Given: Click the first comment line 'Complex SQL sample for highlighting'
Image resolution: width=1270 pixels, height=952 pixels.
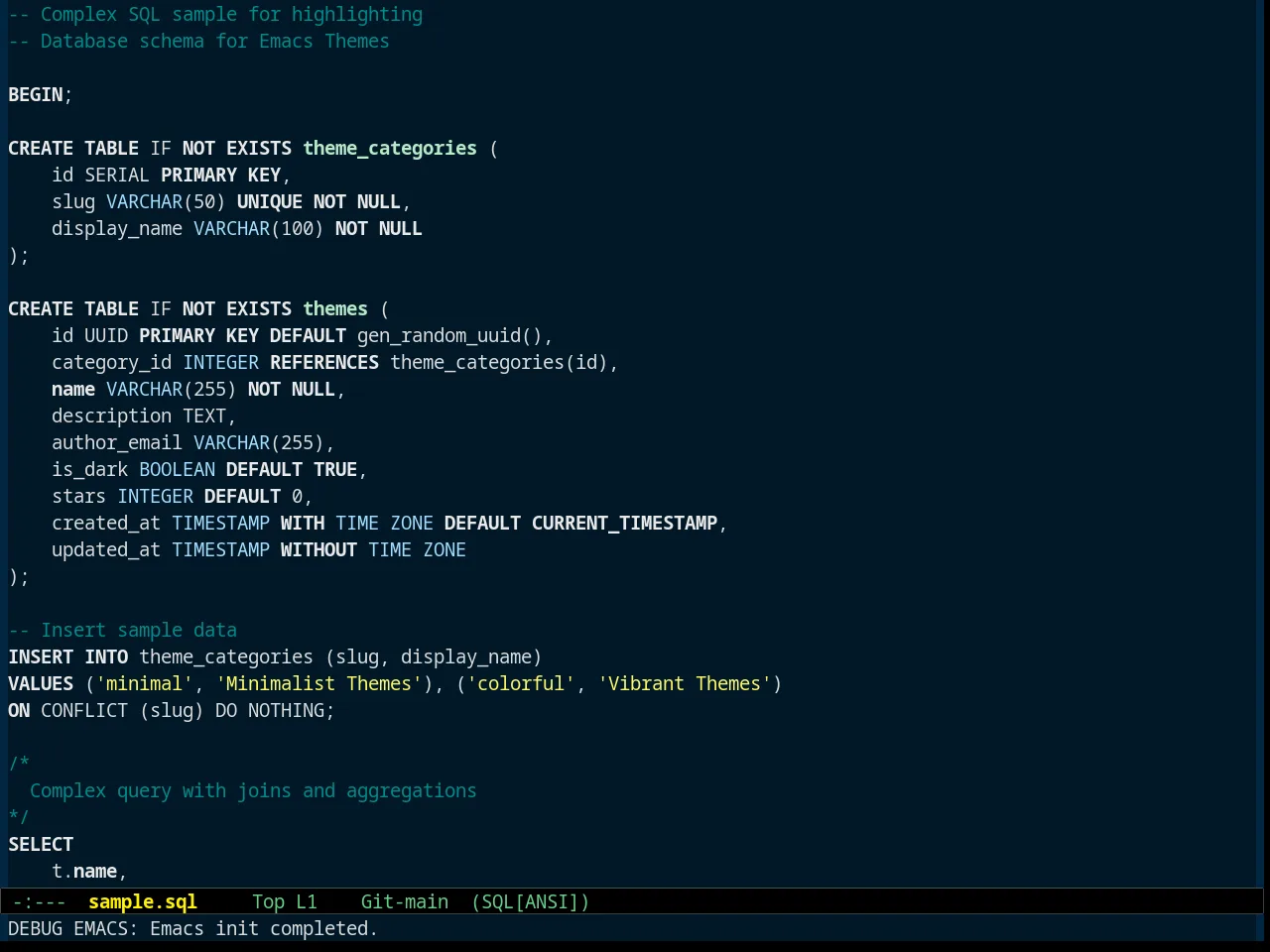Looking at the screenshot, I should pyautogui.click(x=231, y=14).
